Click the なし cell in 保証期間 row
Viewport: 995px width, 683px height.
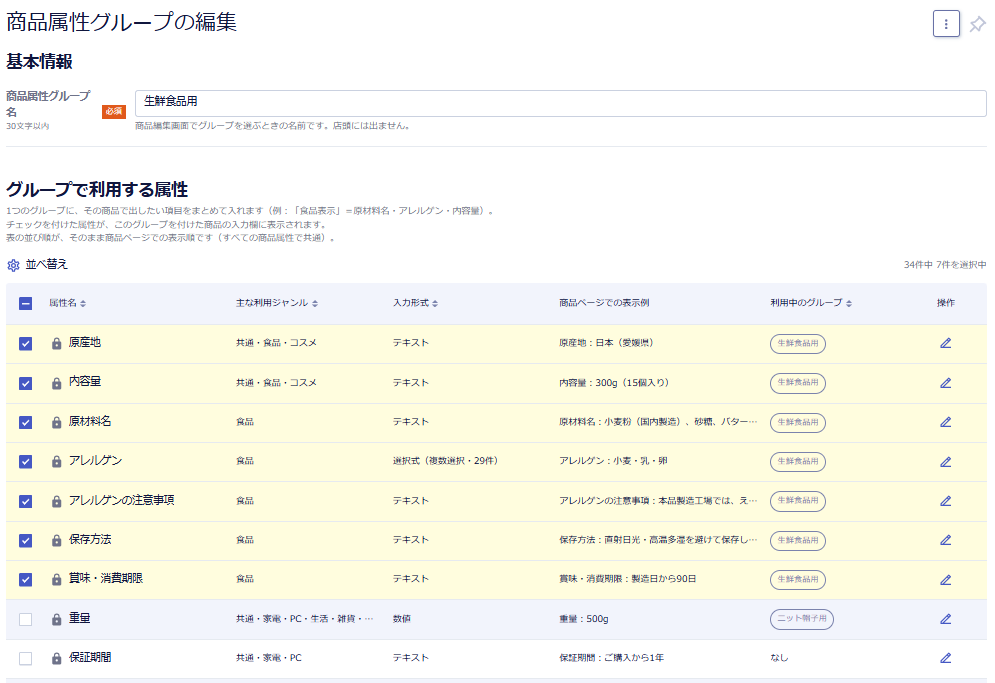point(779,658)
